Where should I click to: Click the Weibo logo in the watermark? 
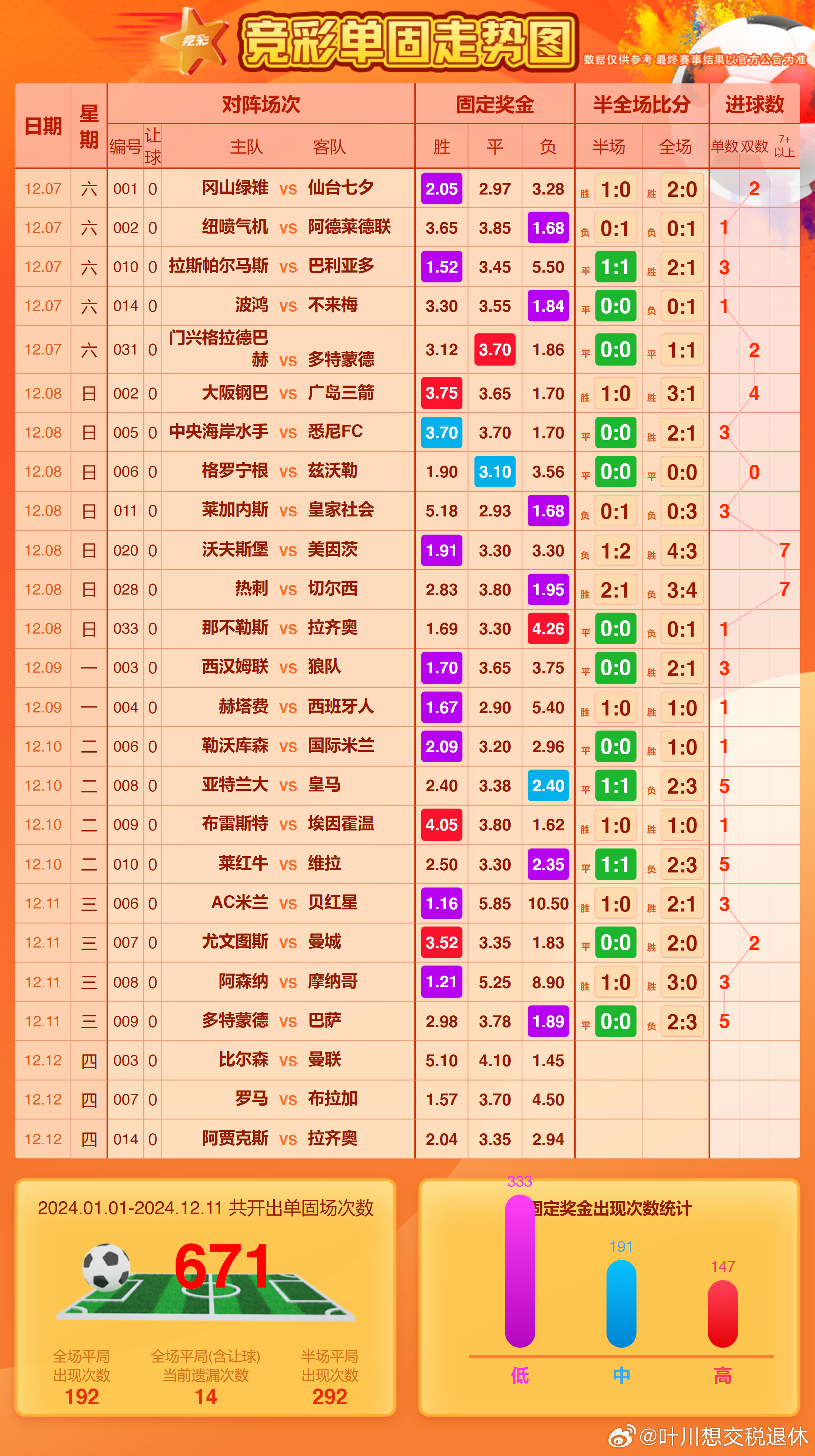pos(622,1436)
